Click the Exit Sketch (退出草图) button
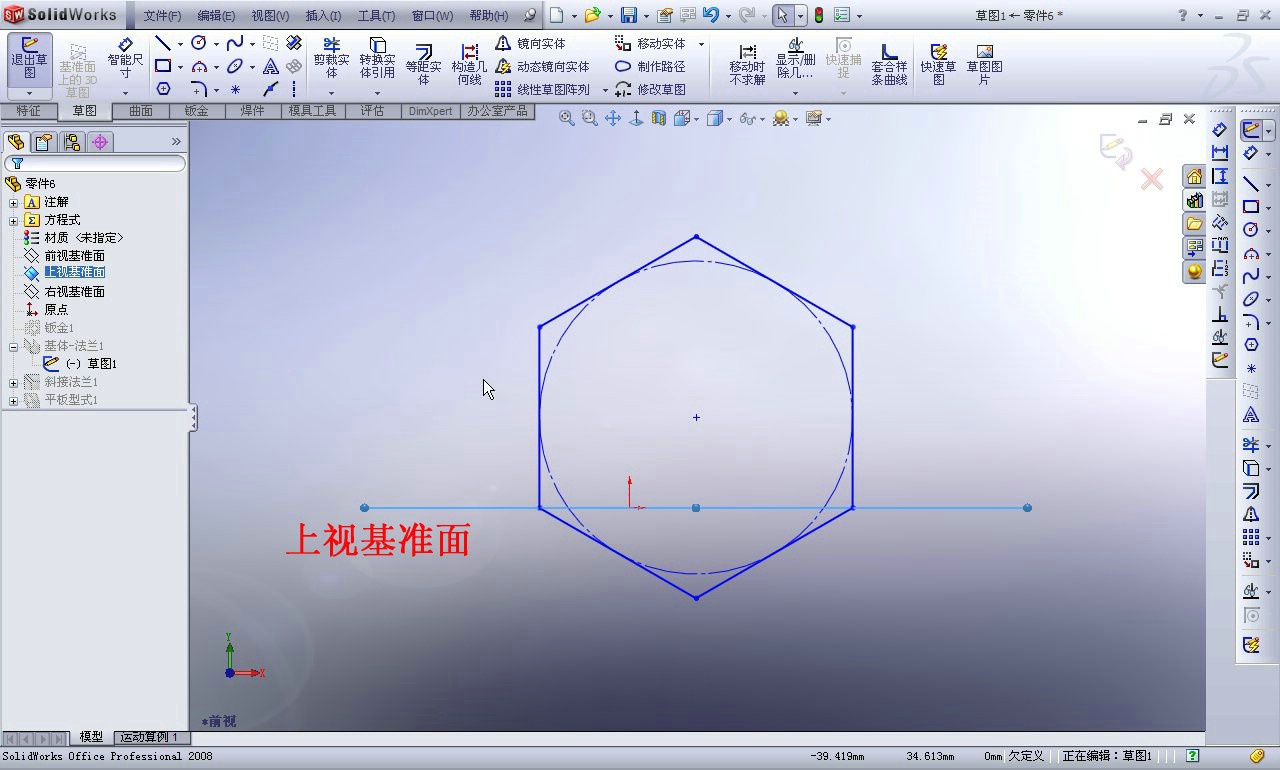This screenshot has width=1280, height=770. coord(30,58)
